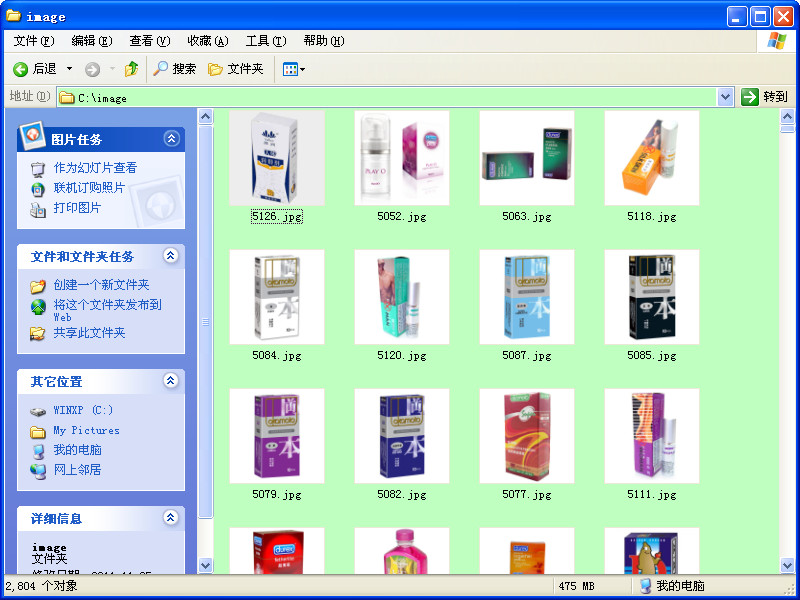Click the 打印图片 link
Viewport: 800px width, 600px height.
coord(77,208)
